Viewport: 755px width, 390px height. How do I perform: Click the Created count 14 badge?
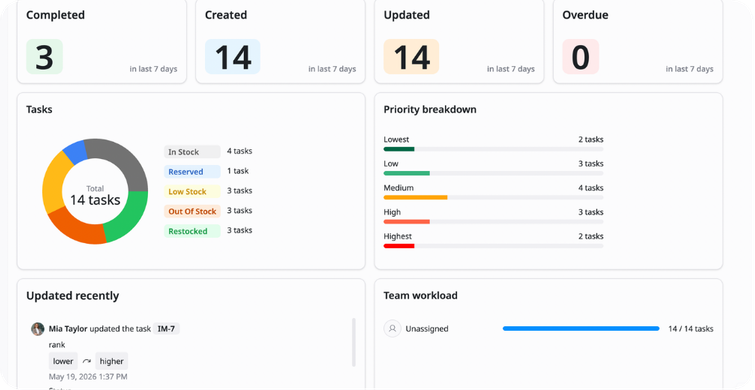[x=233, y=57]
